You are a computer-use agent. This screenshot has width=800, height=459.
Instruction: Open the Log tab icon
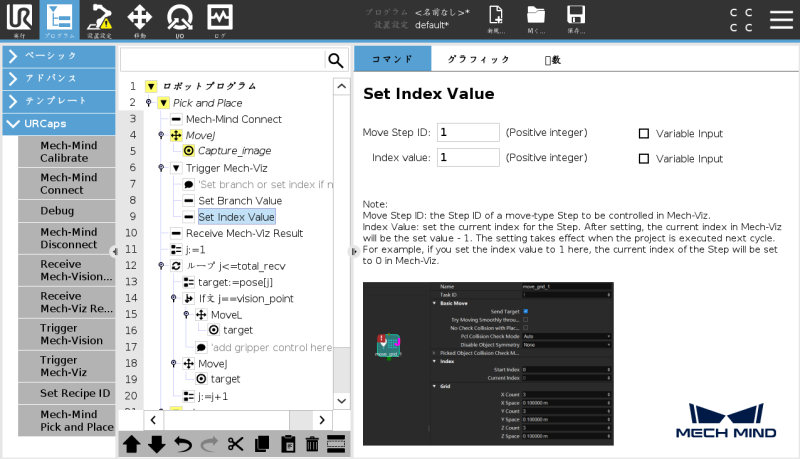point(220,19)
